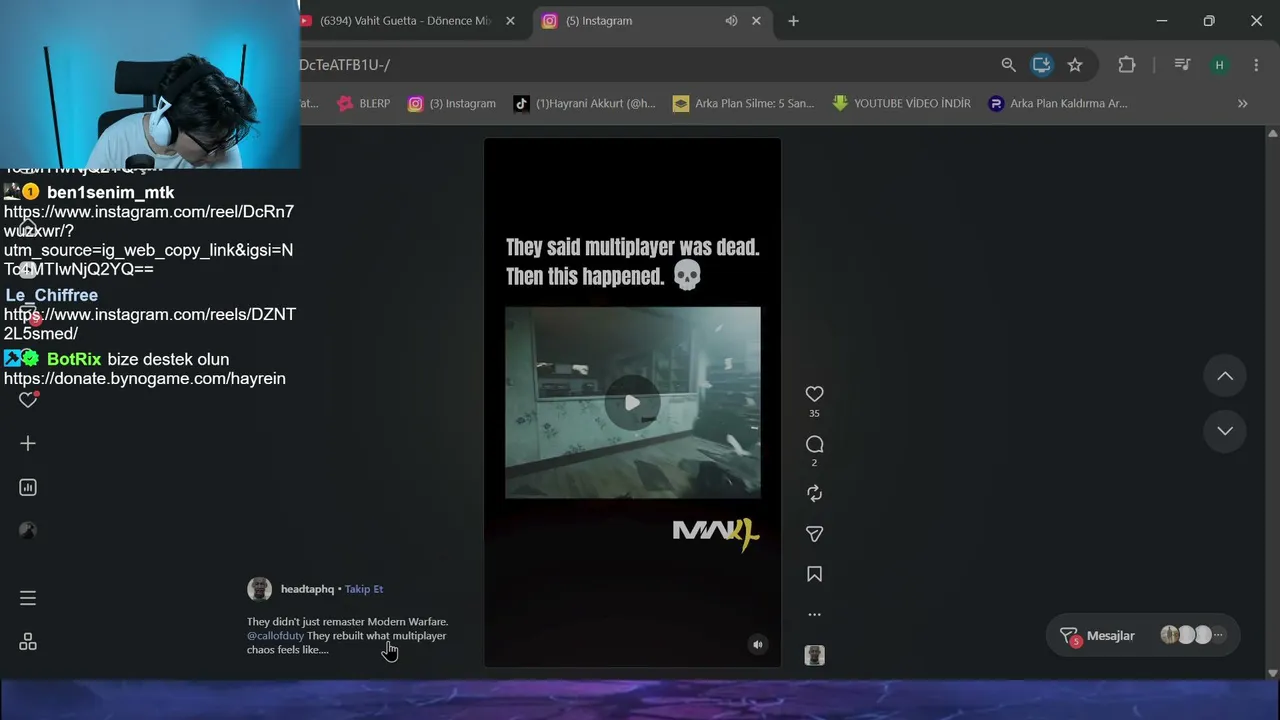Viewport: 1280px width, 720px height.
Task: Play the paused reel video
Action: (x=632, y=402)
